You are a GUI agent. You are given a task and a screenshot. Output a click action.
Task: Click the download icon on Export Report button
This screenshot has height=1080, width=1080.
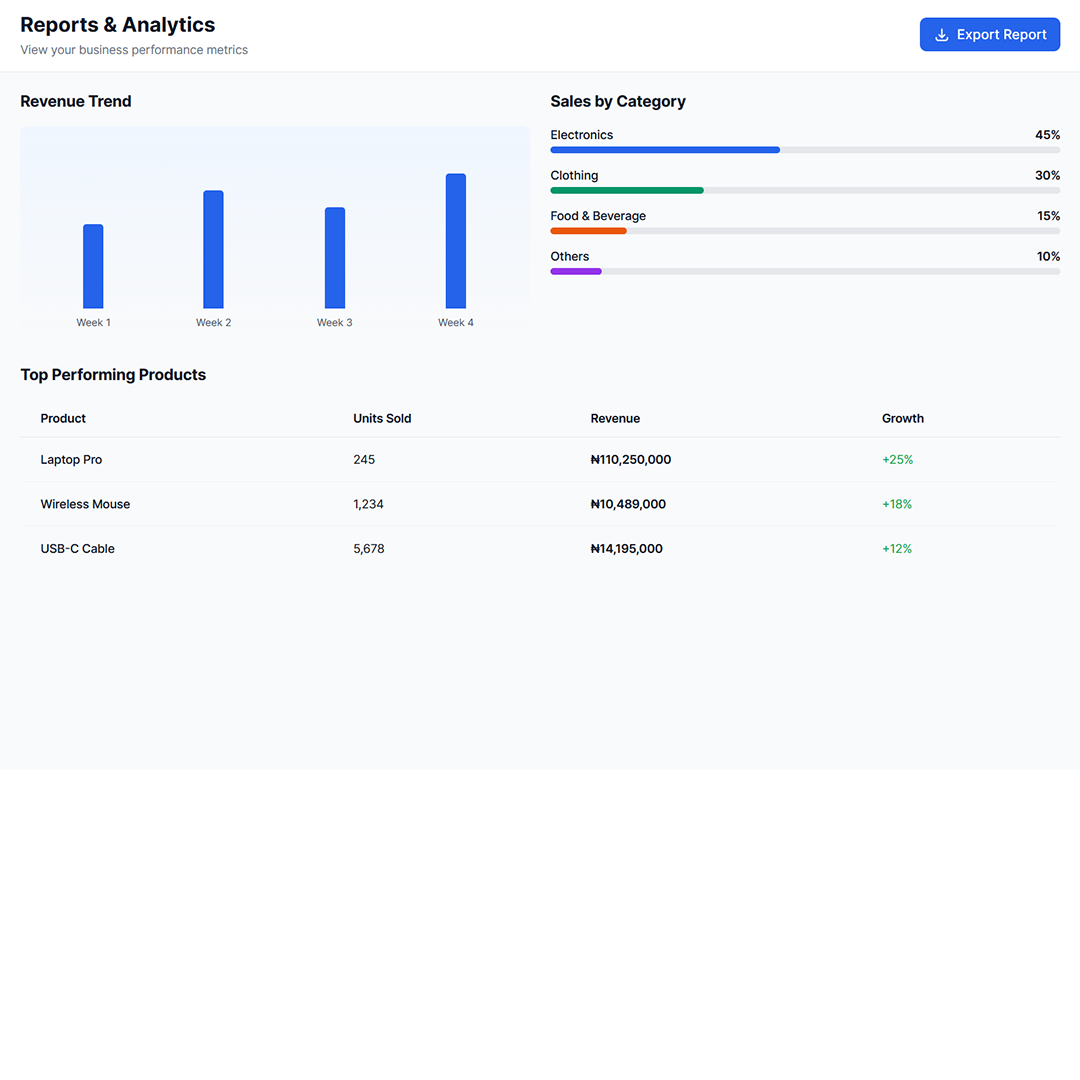[x=941, y=34]
